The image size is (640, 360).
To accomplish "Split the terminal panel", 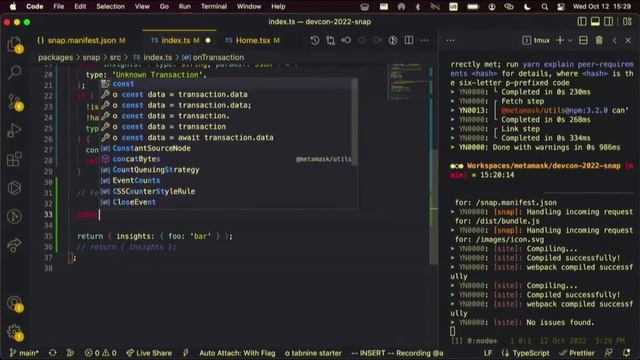I will pyautogui.click(x=583, y=40).
